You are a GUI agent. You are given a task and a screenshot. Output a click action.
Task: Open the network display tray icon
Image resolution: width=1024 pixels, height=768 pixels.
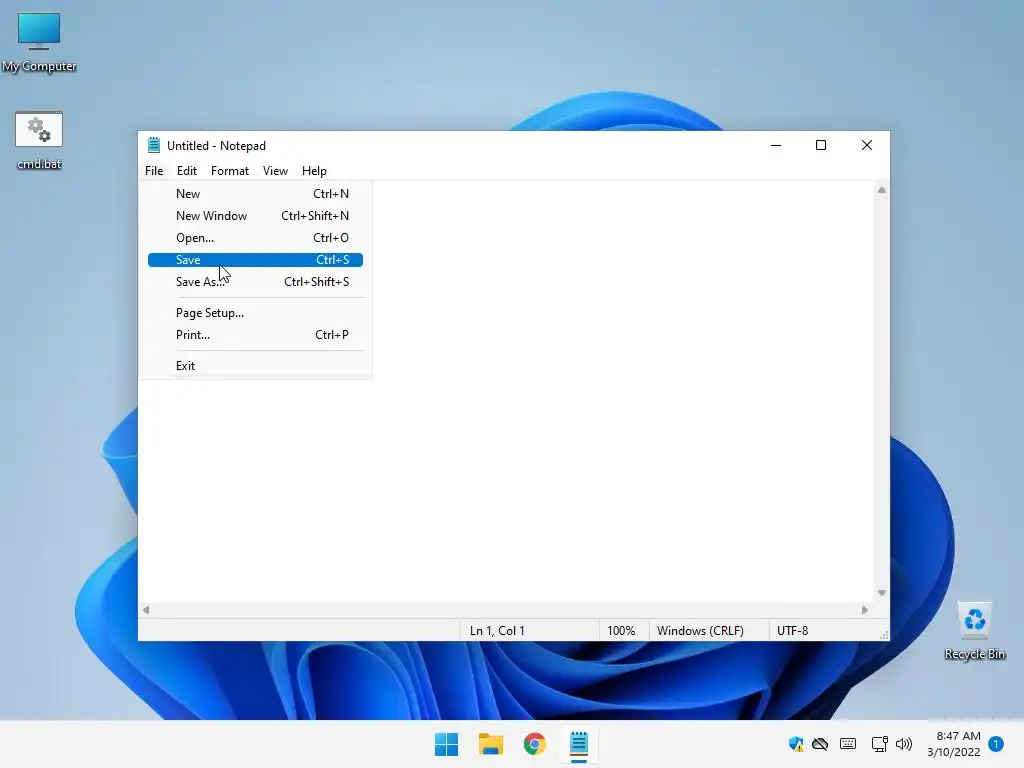(x=879, y=744)
